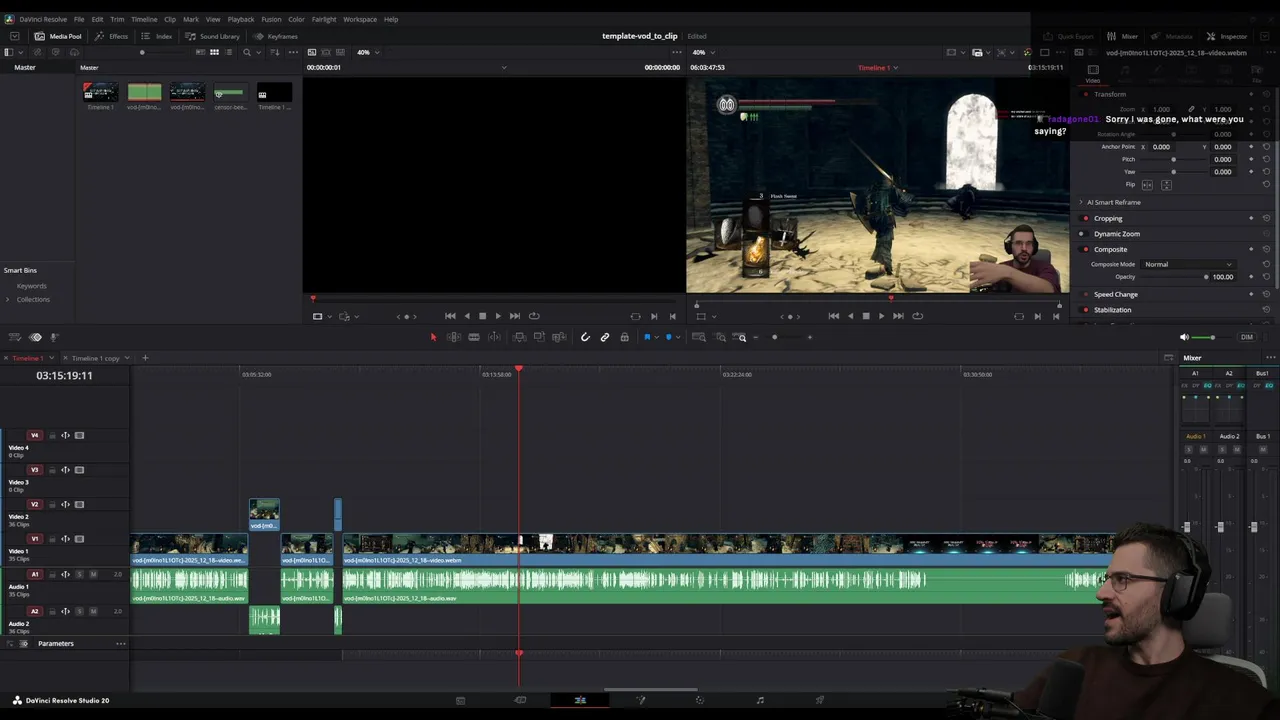Expand the Speed Change section

tap(1116, 294)
